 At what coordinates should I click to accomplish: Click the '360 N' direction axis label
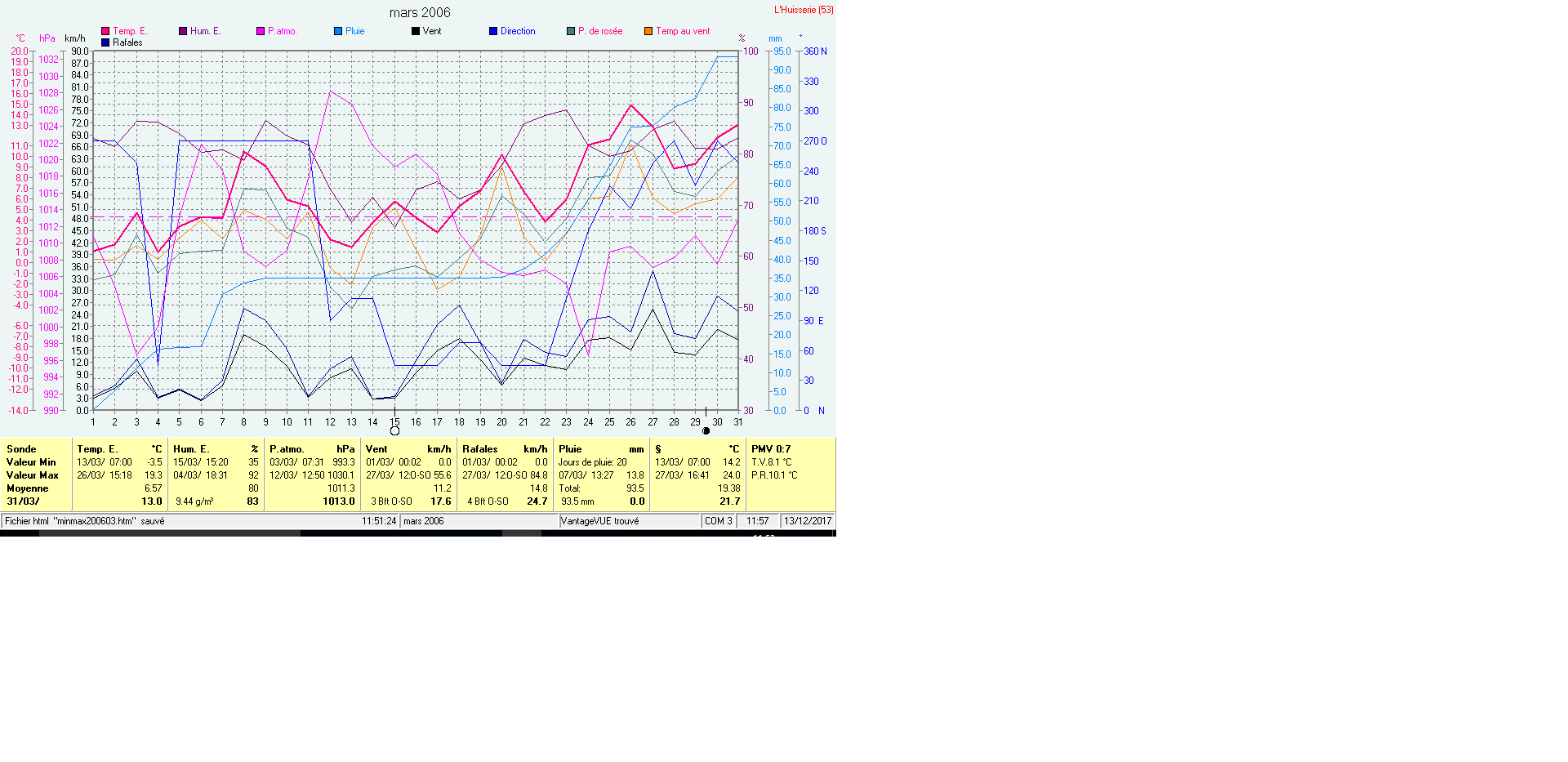pyautogui.click(x=815, y=51)
